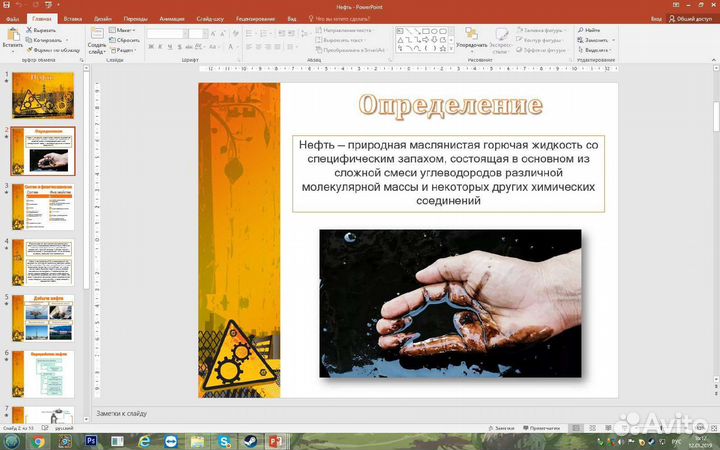Click the Tell me what to do box
The width and height of the screenshot is (720, 450).
(339, 19)
